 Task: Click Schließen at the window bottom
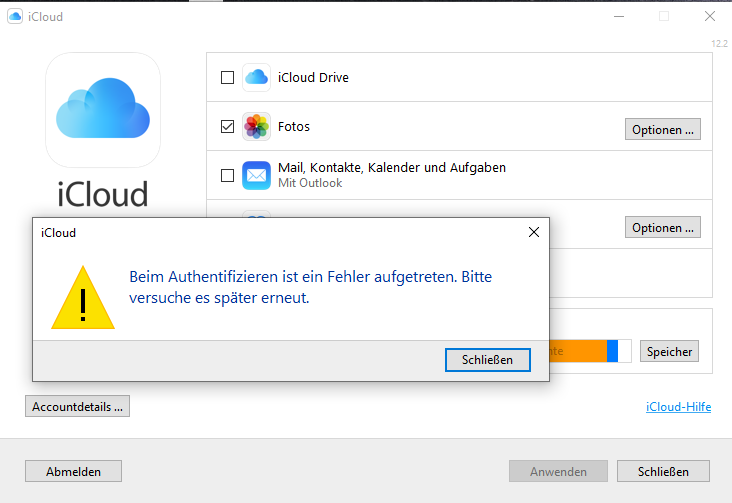click(x=663, y=471)
